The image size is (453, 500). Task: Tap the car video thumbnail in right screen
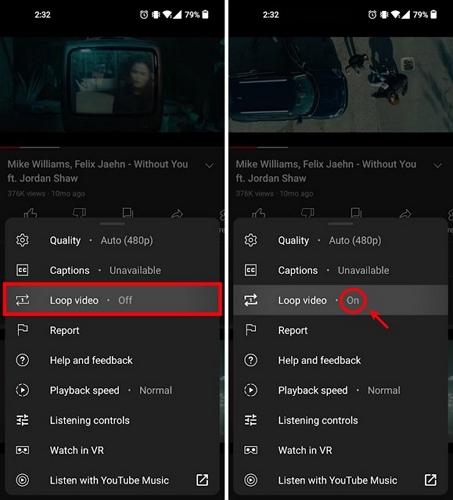point(341,84)
